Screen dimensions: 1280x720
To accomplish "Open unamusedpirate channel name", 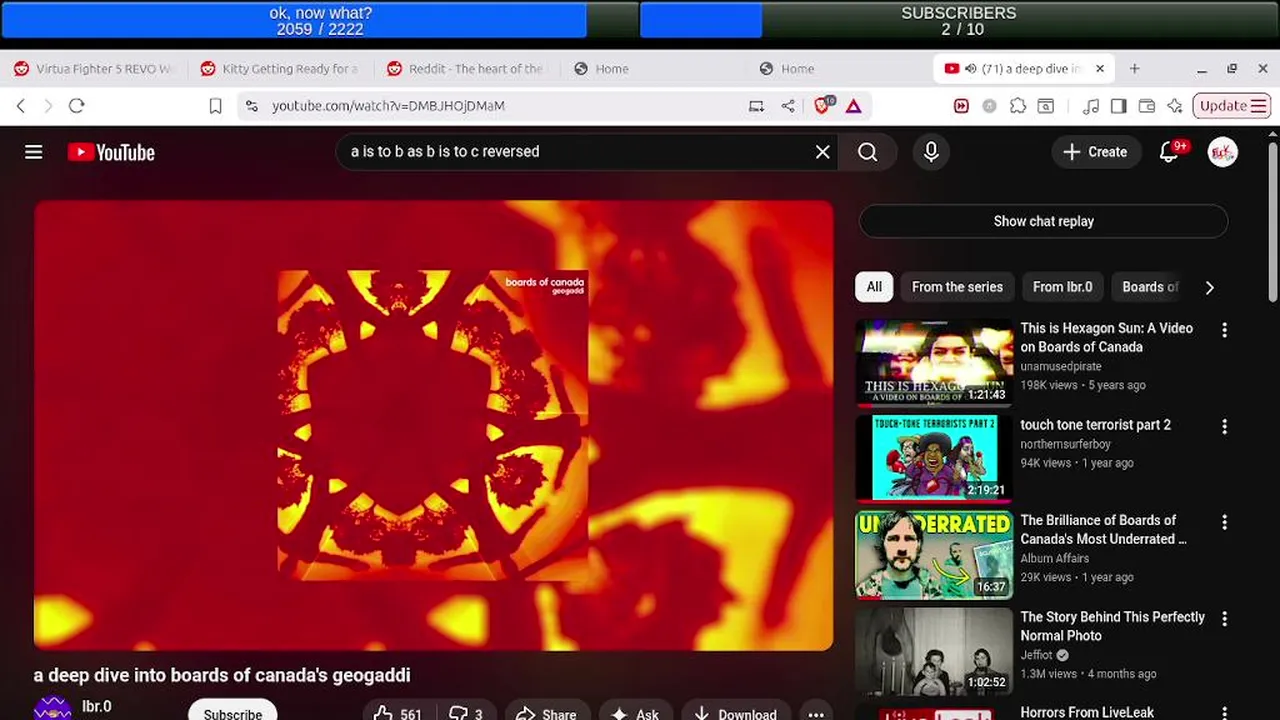I will 1060,366.
